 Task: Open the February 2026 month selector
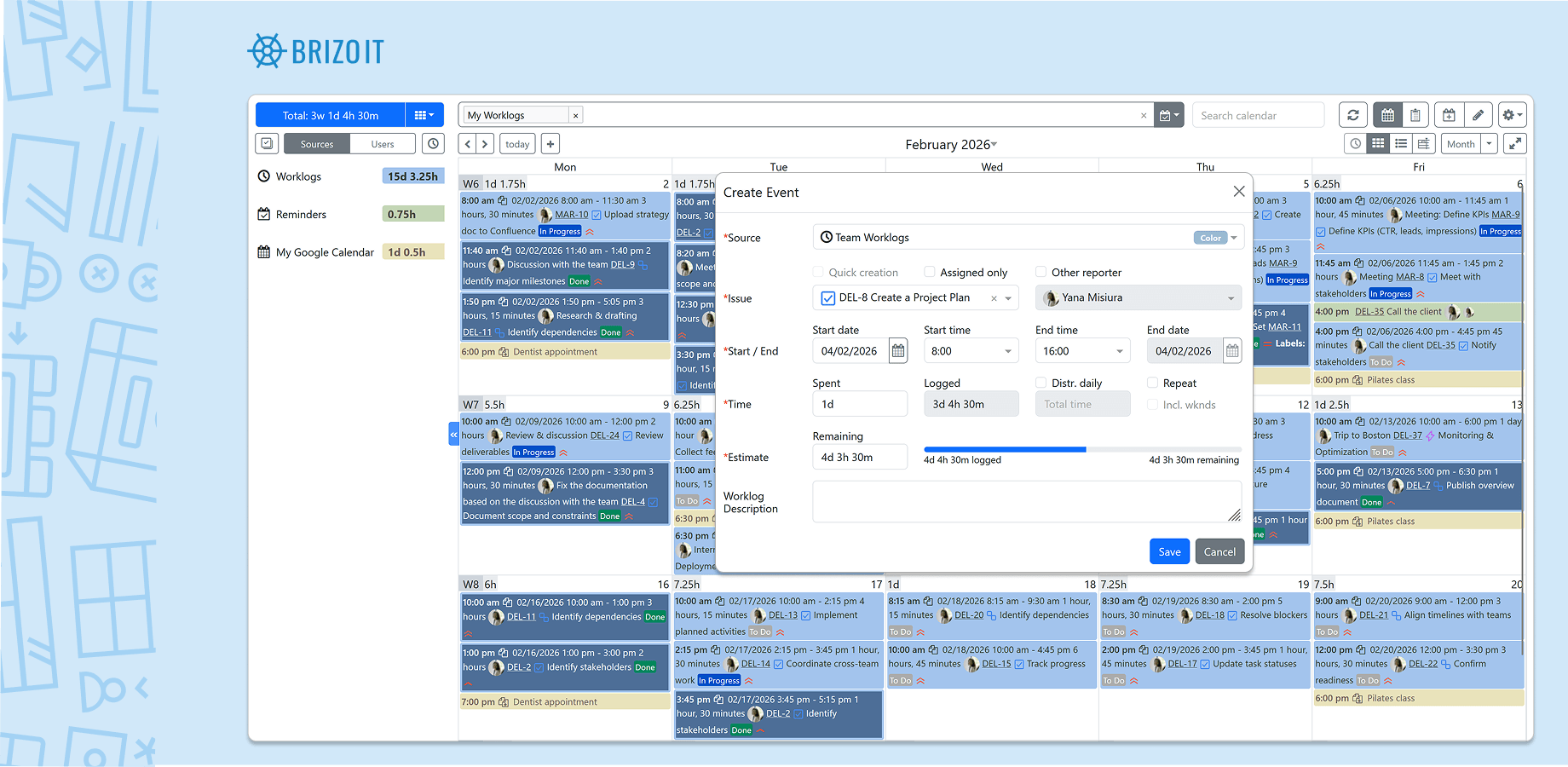click(x=950, y=144)
